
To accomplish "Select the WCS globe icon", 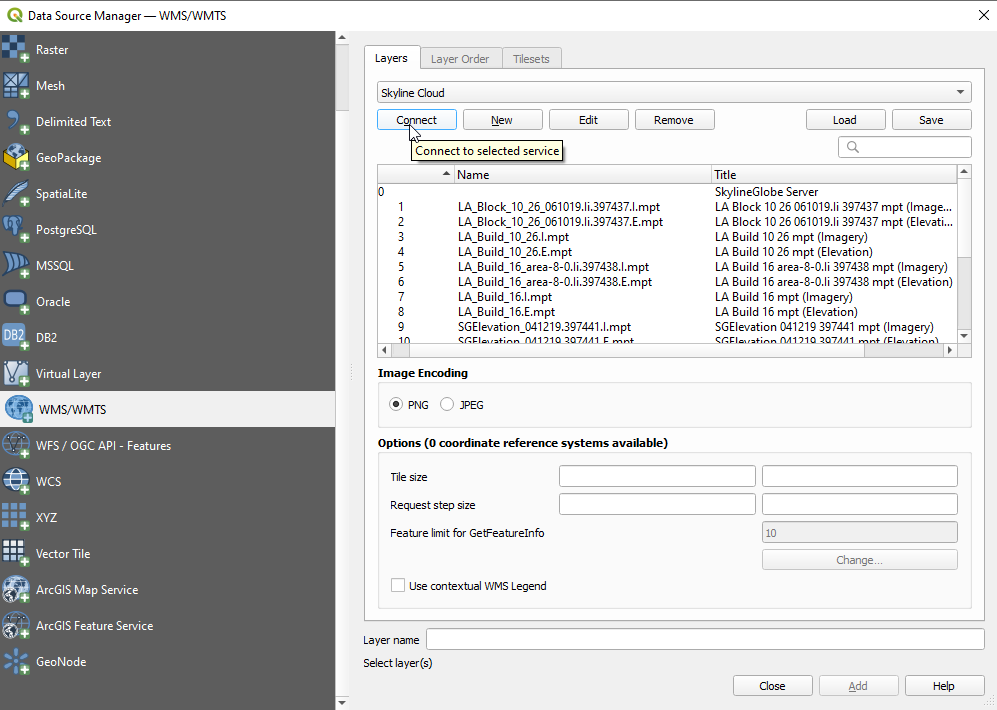I will (15, 481).
